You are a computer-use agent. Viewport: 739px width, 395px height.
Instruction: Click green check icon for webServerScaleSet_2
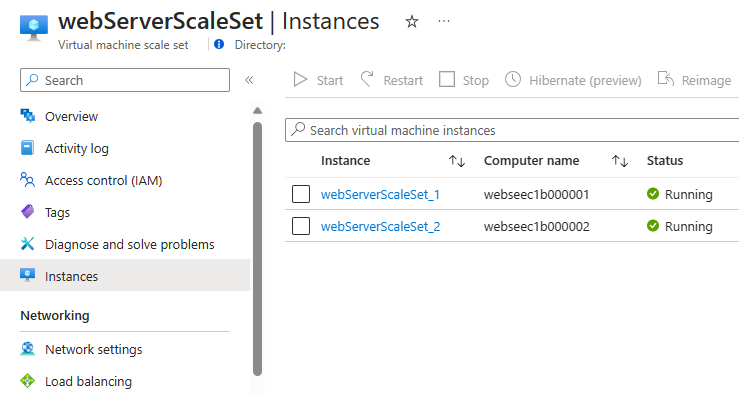653,225
